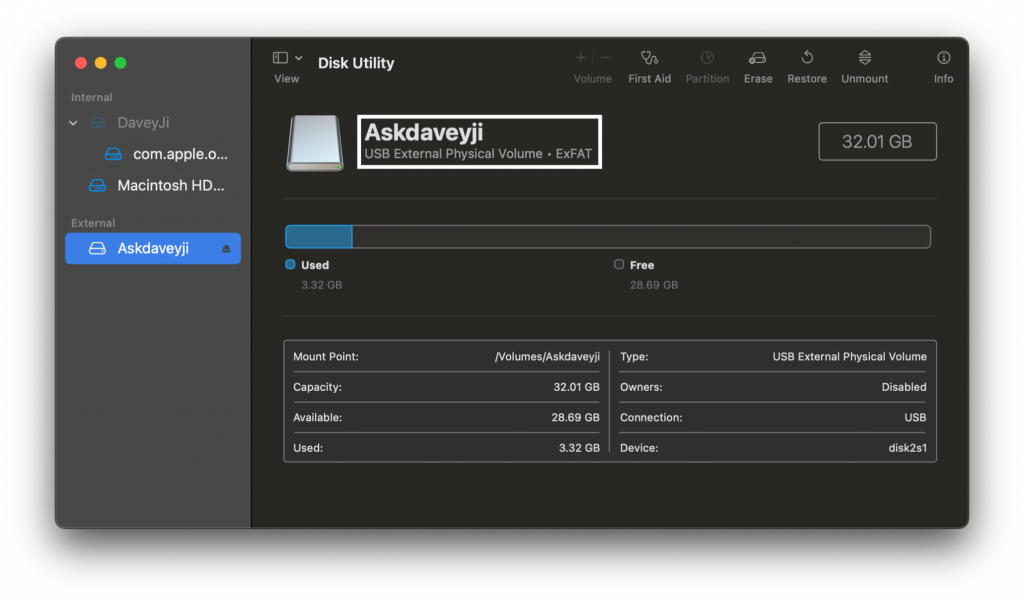Click the /Volumes/Askdaveyji mount point value
This screenshot has width=1024, height=600.
point(547,356)
